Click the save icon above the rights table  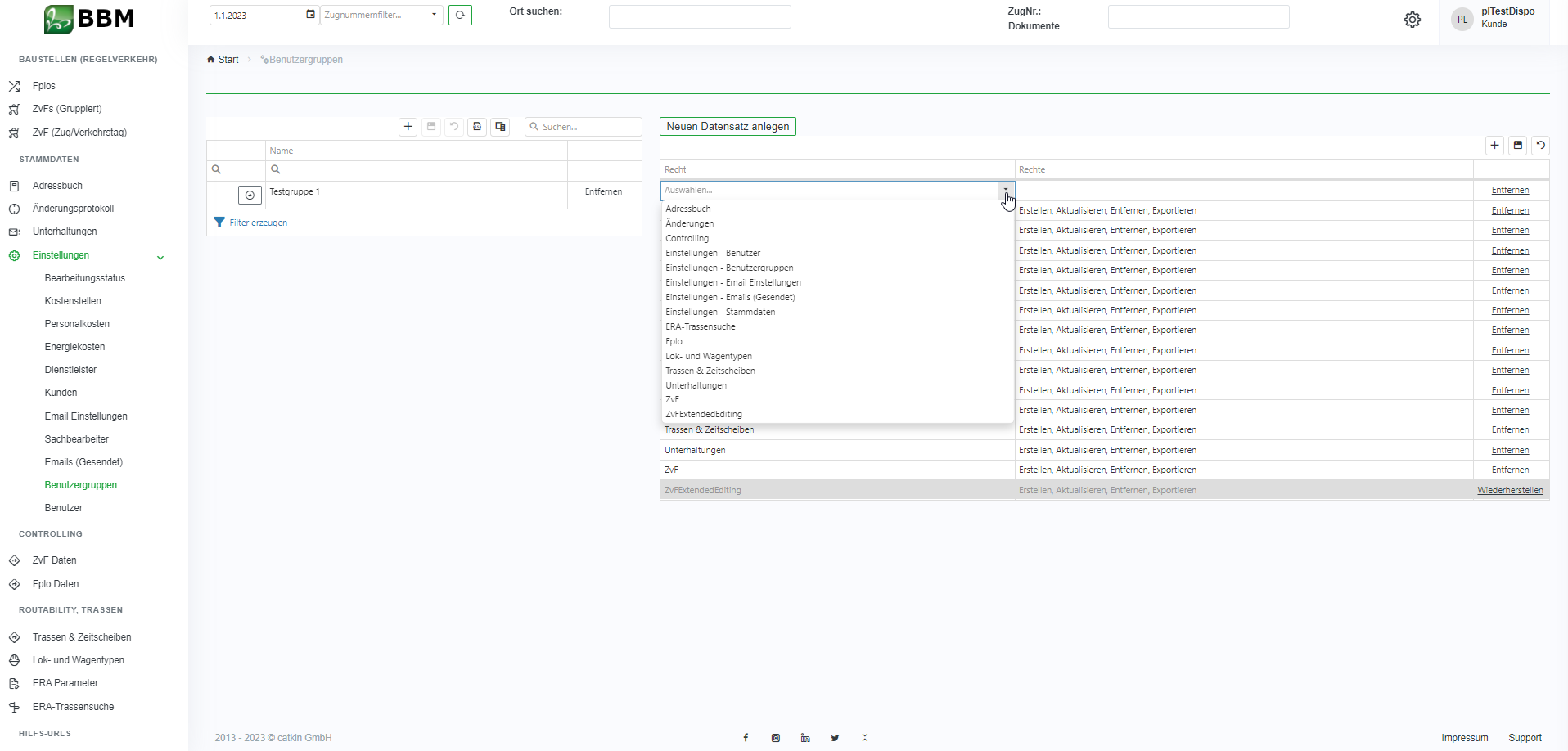[x=1517, y=146]
